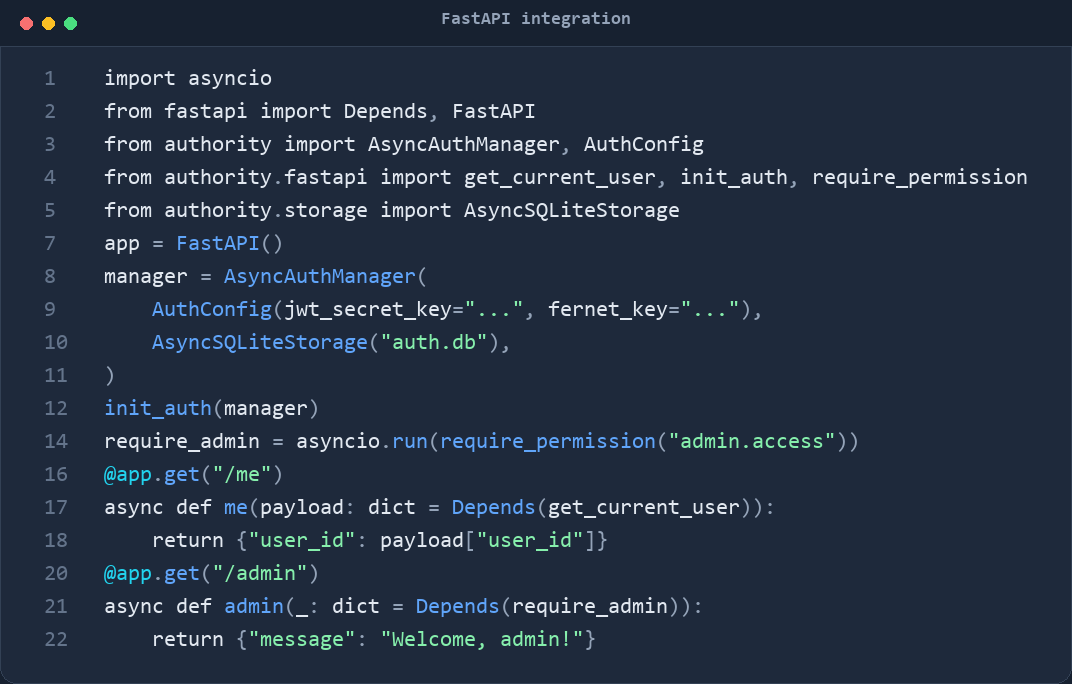Click 'init_auth(manager)' on line 12

pyautogui.click(x=211, y=408)
